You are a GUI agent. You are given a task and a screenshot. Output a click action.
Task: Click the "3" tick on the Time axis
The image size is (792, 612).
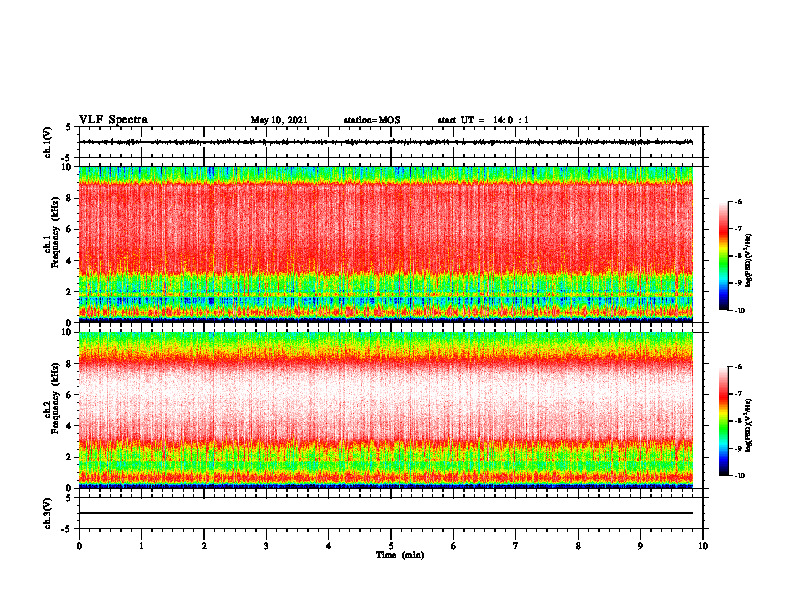point(266,546)
